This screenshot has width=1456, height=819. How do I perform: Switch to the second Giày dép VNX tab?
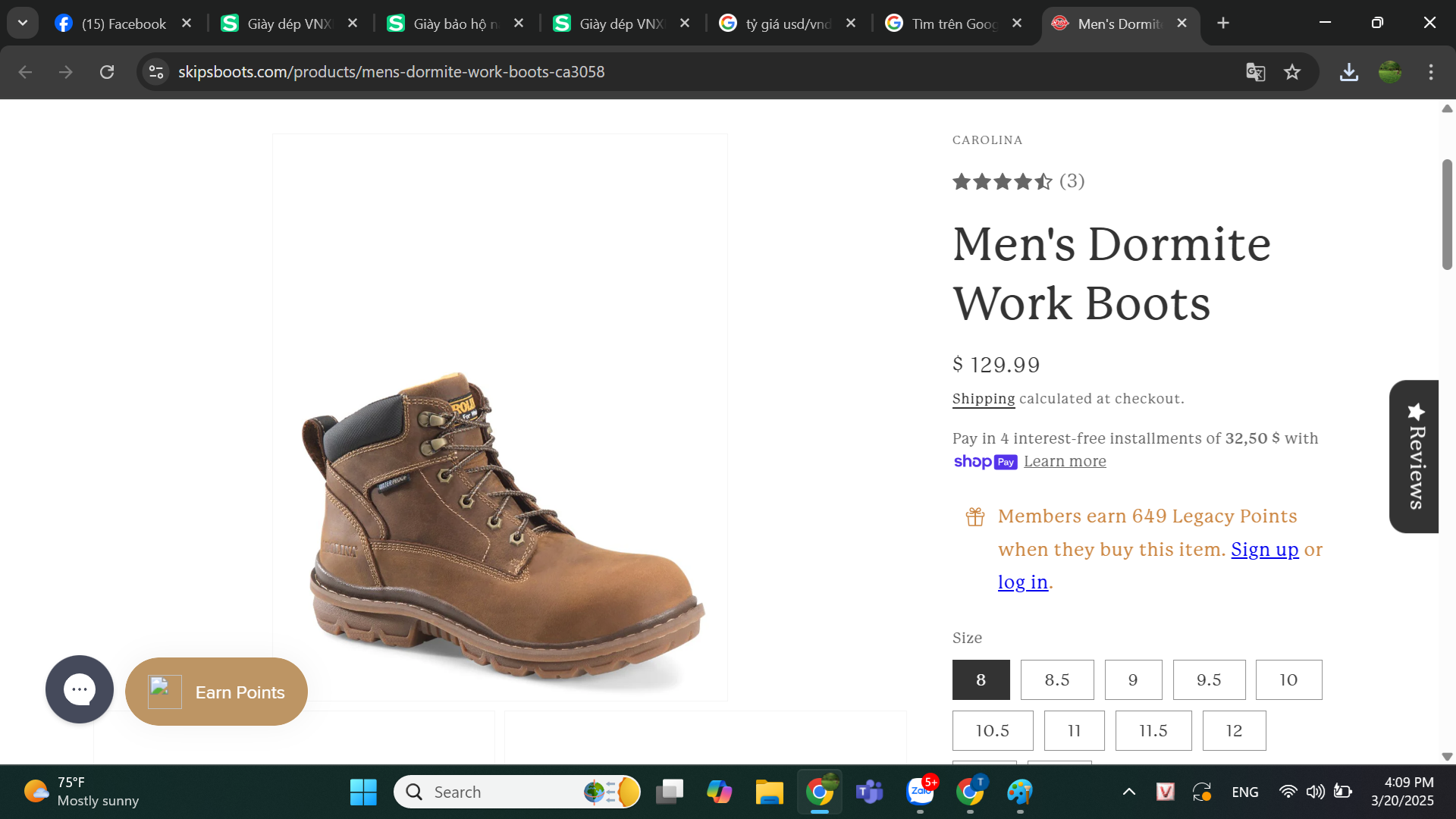[609, 24]
